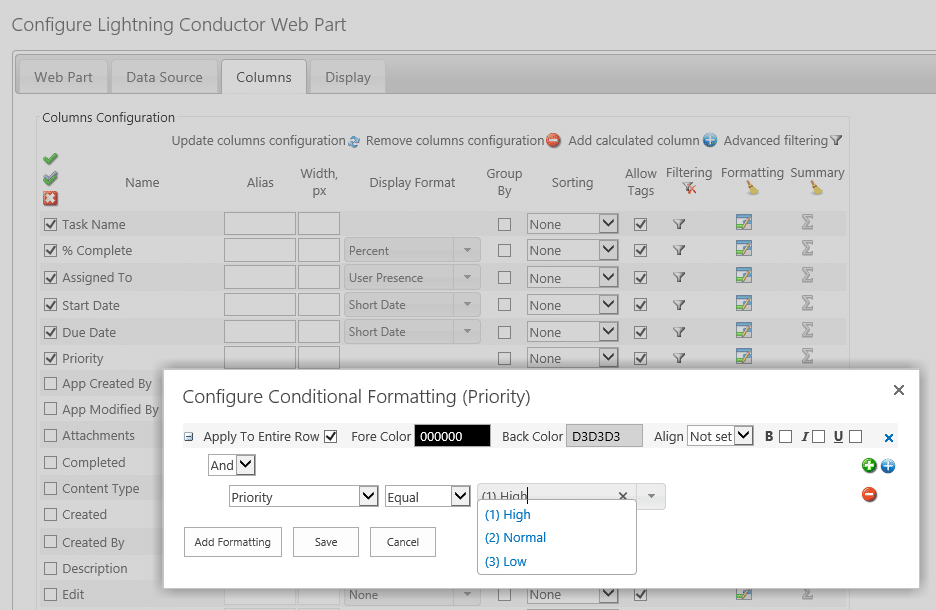This screenshot has height=610, width=936.
Task: Add condition with green plus icon
Action: [x=869, y=466]
